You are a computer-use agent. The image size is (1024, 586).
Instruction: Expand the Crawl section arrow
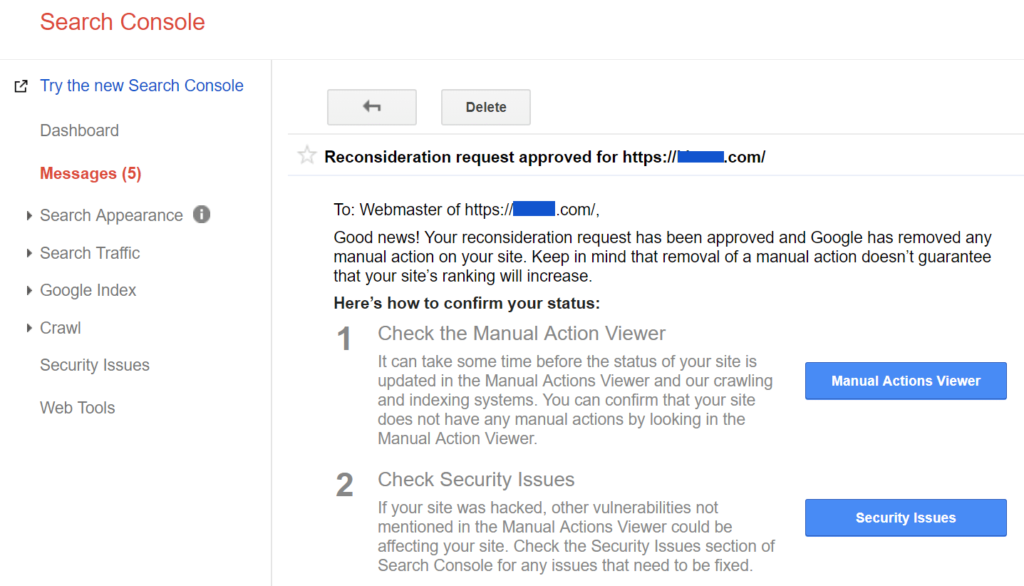coord(29,328)
